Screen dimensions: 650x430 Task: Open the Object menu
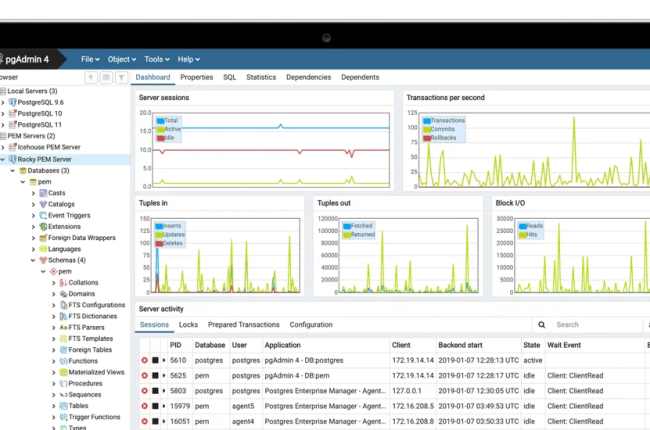[121, 59]
